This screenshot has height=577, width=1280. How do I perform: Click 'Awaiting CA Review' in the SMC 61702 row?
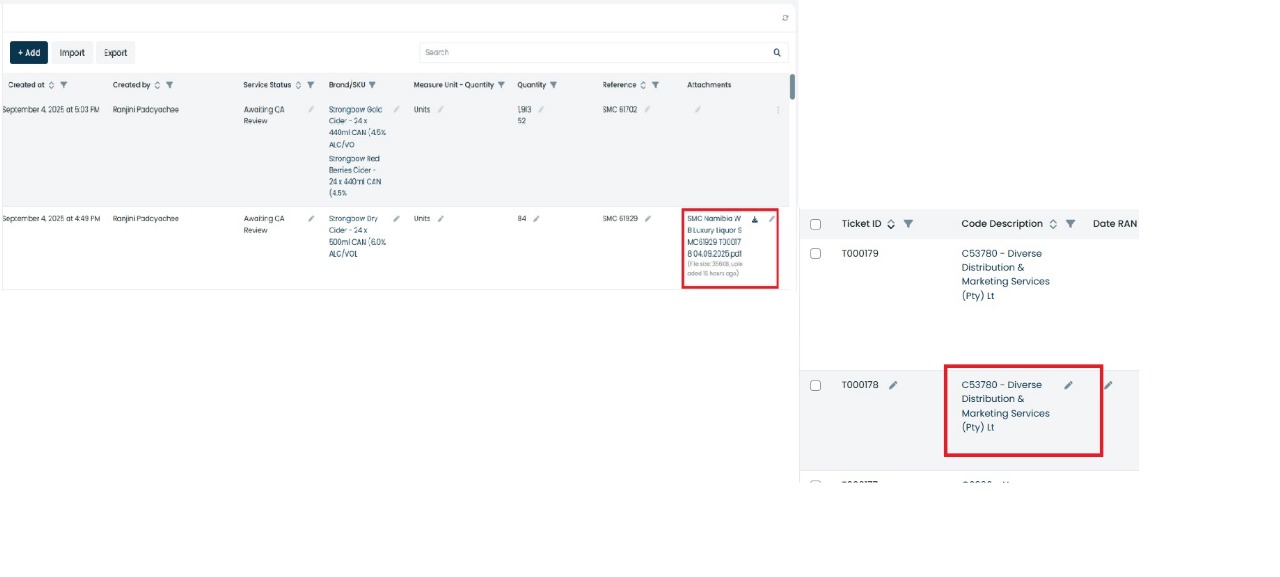click(x=264, y=115)
